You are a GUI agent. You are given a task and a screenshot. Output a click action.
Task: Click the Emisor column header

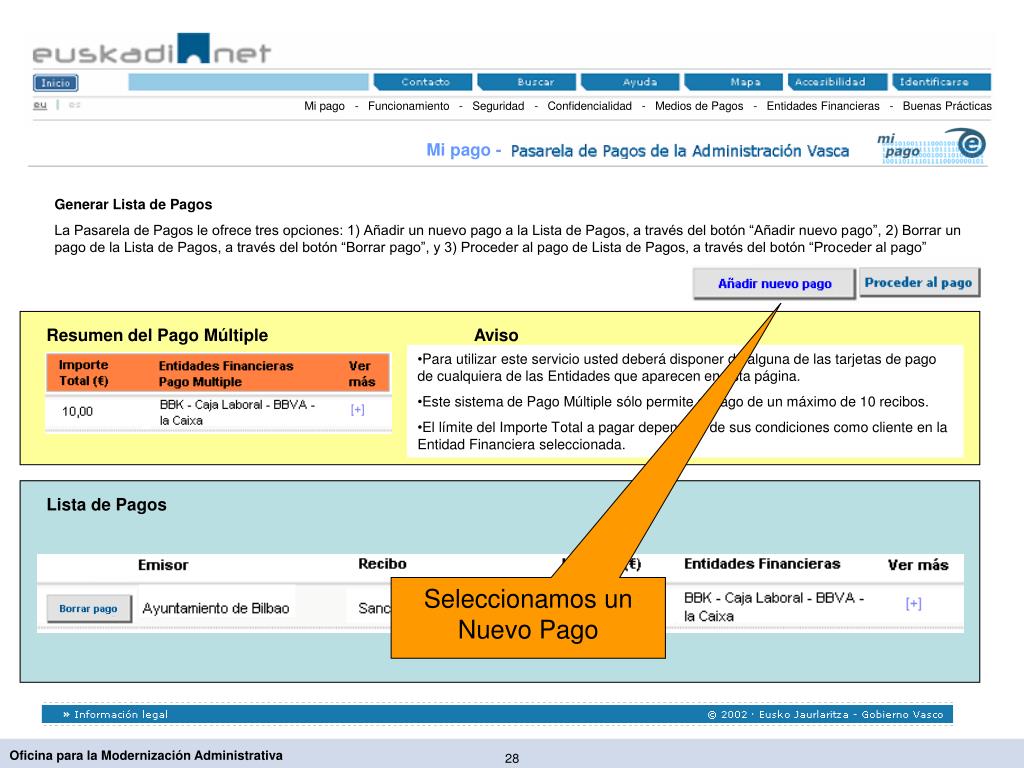coord(163,565)
